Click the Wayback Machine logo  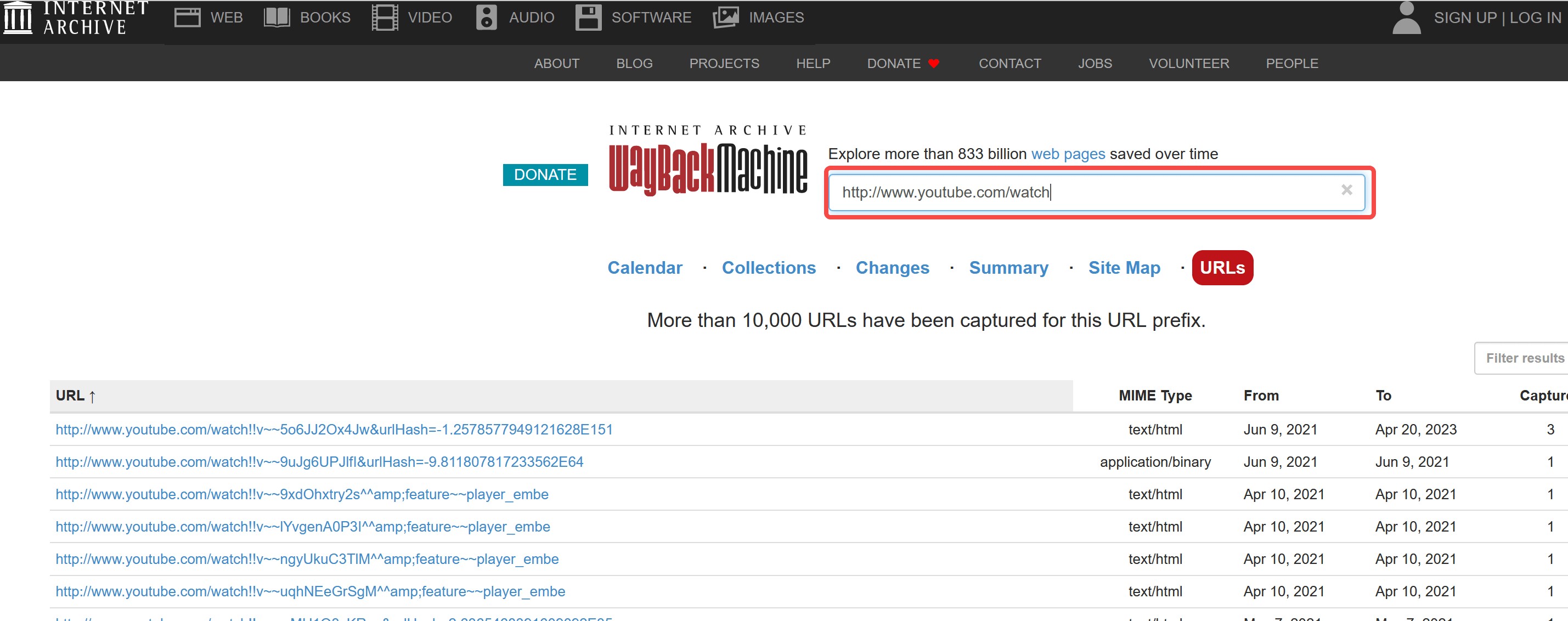click(708, 161)
